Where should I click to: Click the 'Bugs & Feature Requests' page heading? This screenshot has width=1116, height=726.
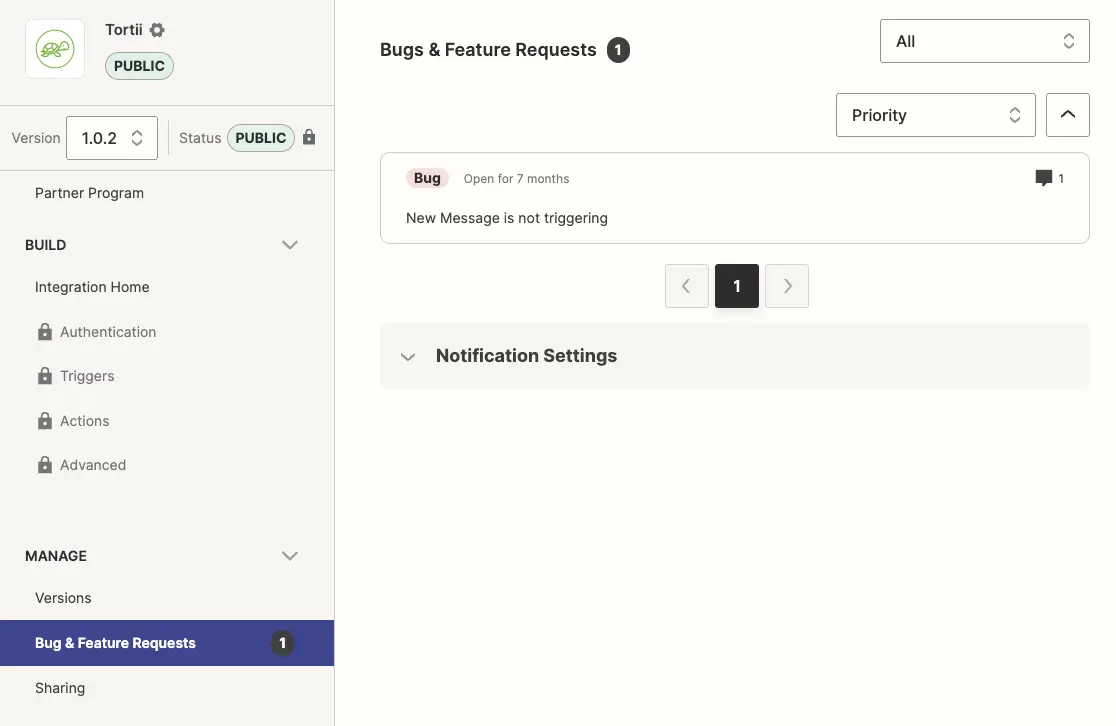click(x=488, y=50)
